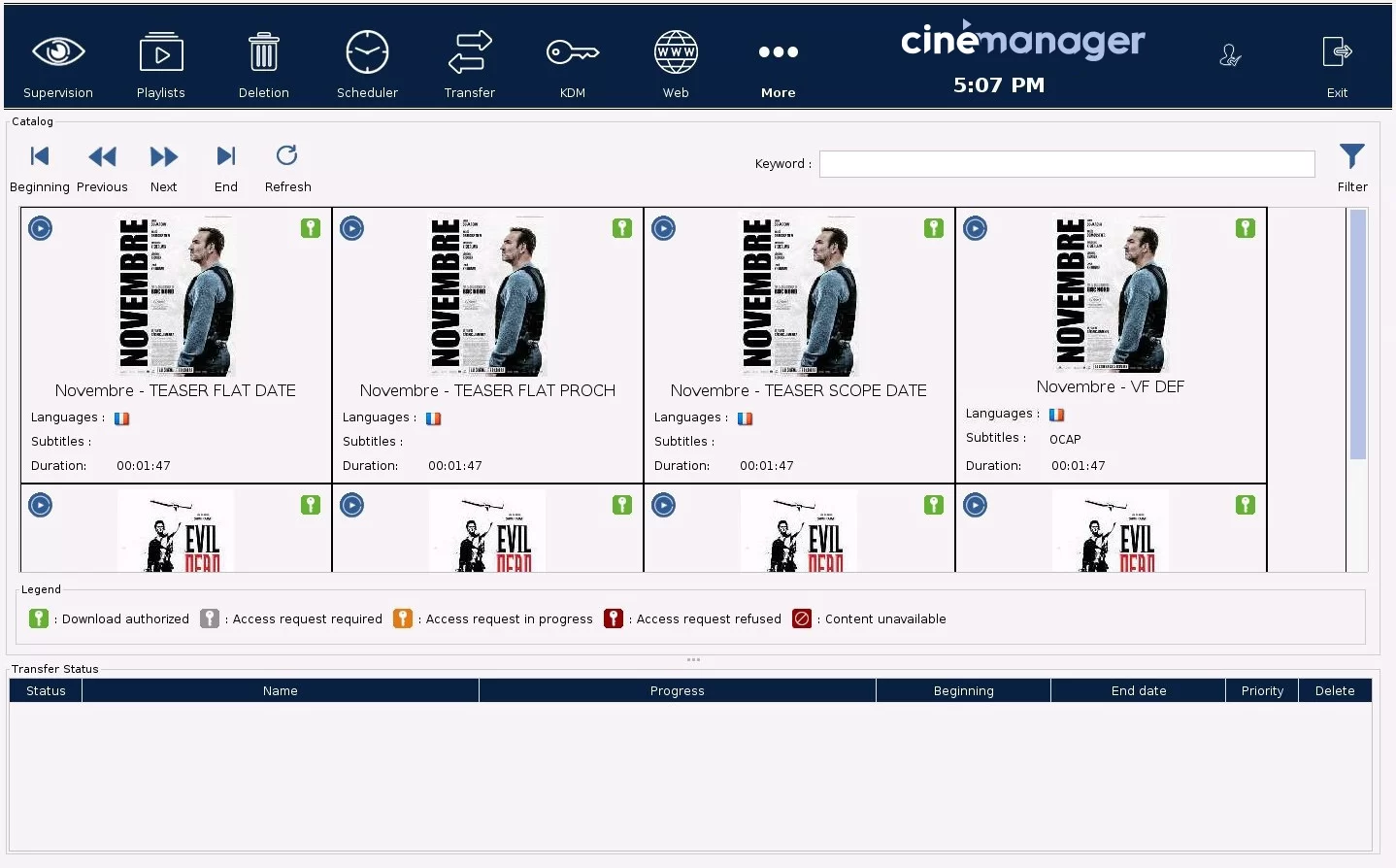Image resolution: width=1396 pixels, height=868 pixels.
Task: Refresh the catalog list
Action: pos(287,157)
